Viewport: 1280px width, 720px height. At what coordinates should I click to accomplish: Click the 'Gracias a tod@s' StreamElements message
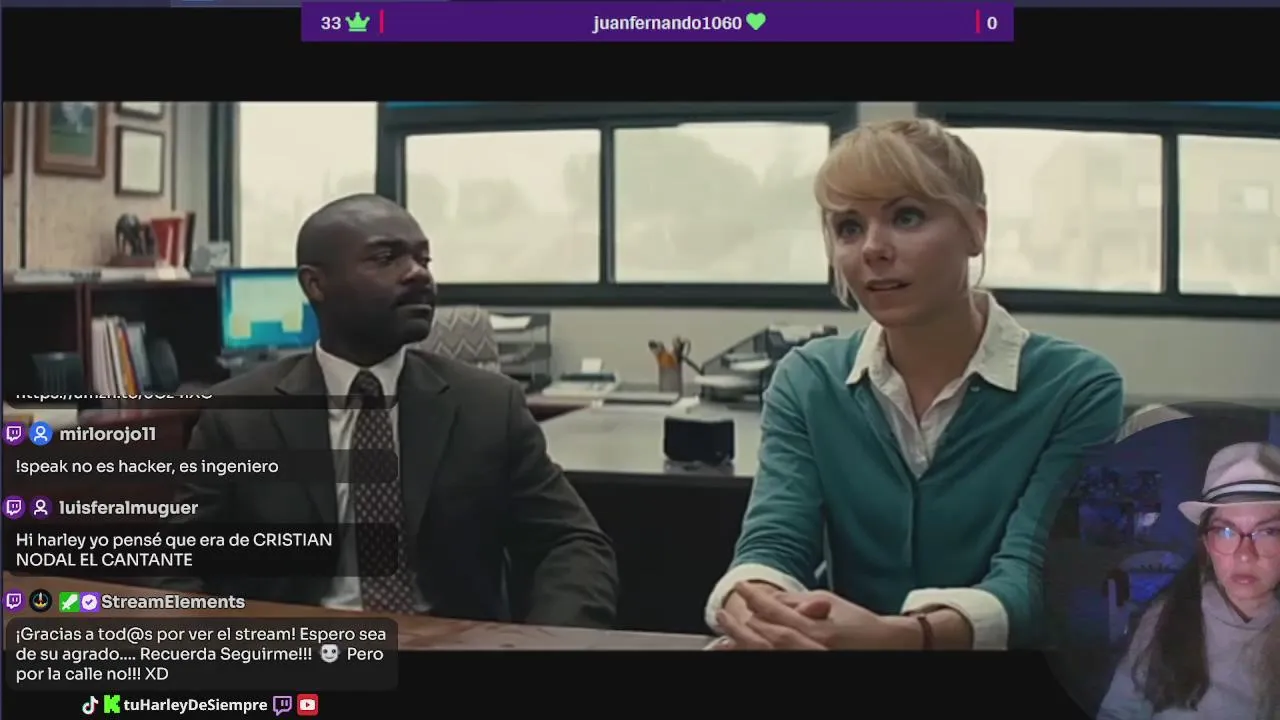click(201, 654)
